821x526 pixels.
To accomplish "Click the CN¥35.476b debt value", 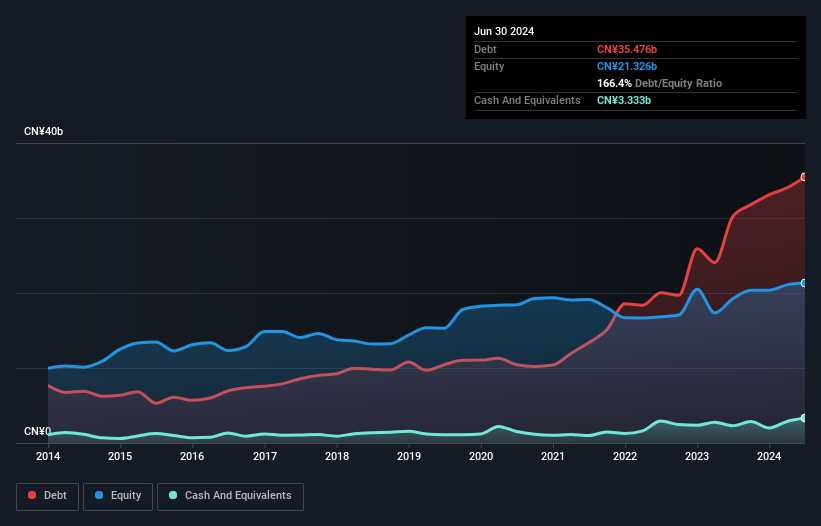I will pyautogui.click(x=627, y=49).
